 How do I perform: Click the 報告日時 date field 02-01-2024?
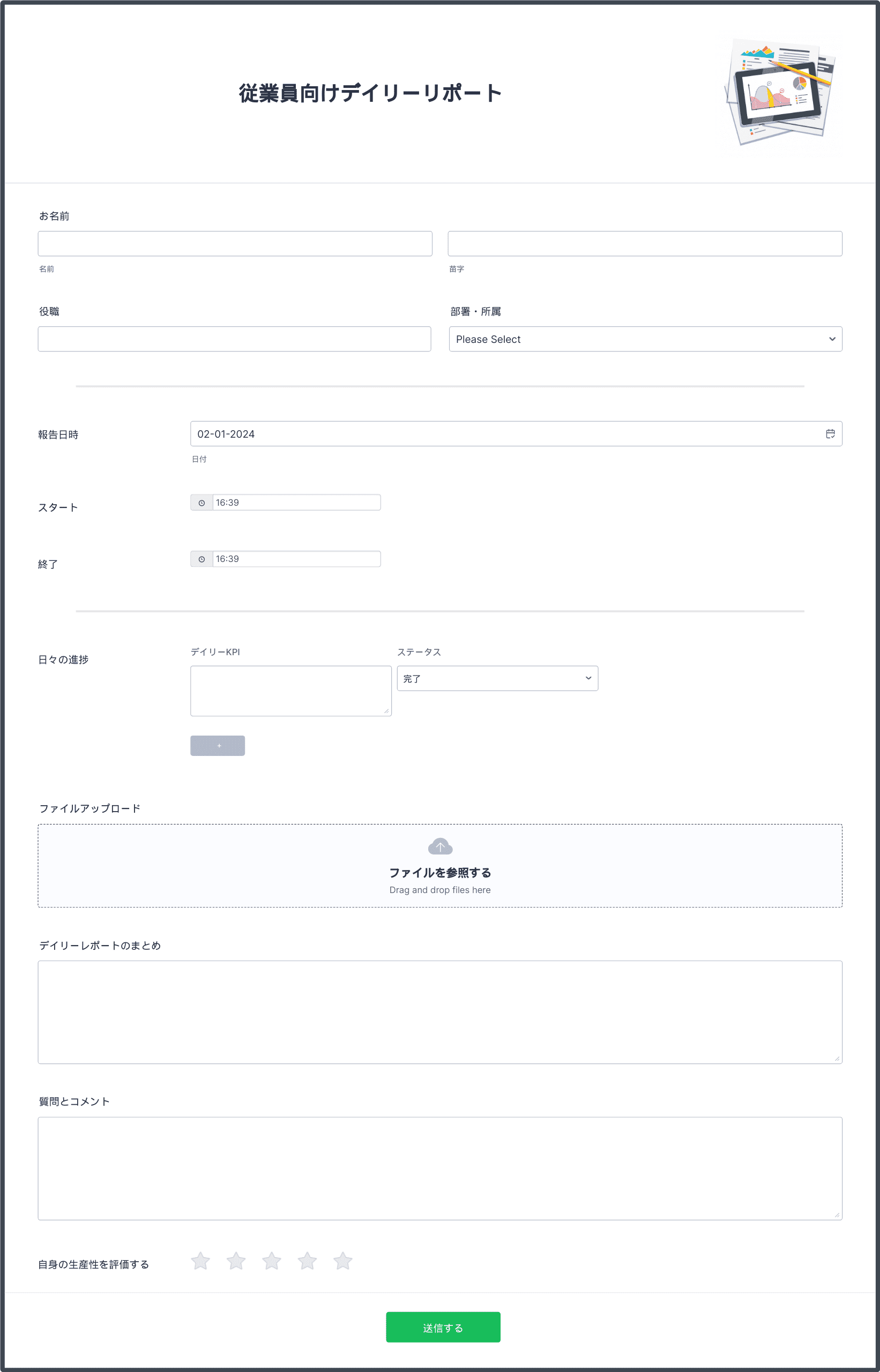click(516, 434)
